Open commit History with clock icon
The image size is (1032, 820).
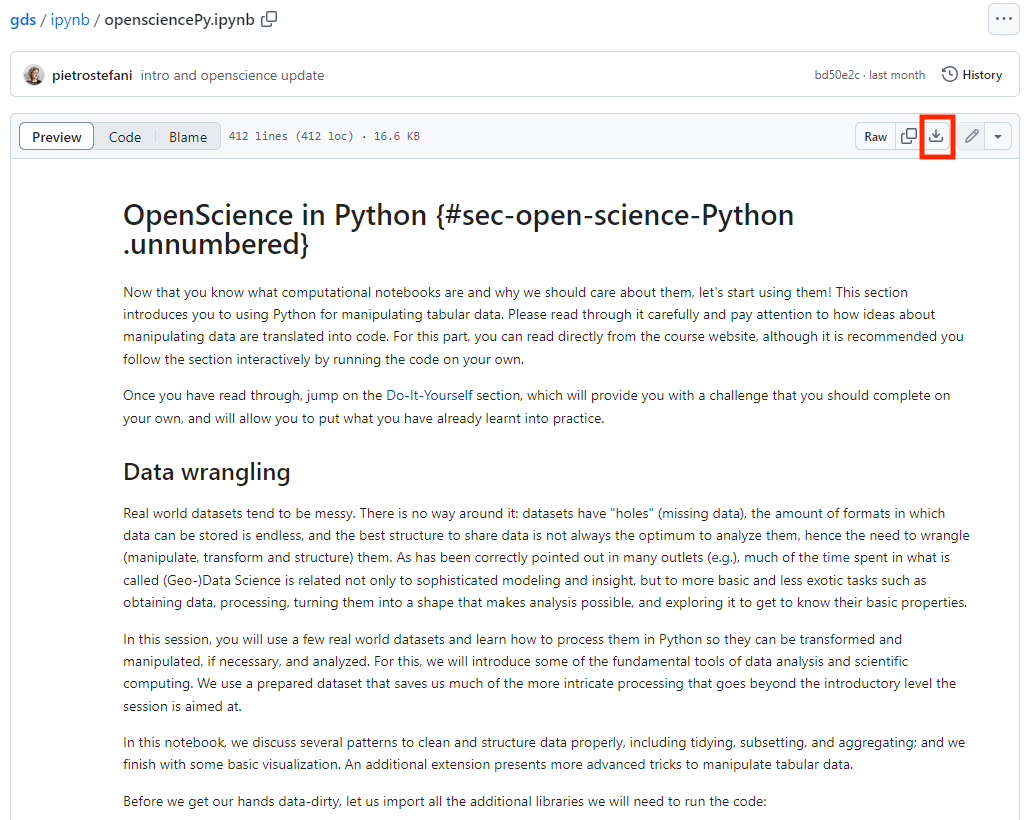971,75
